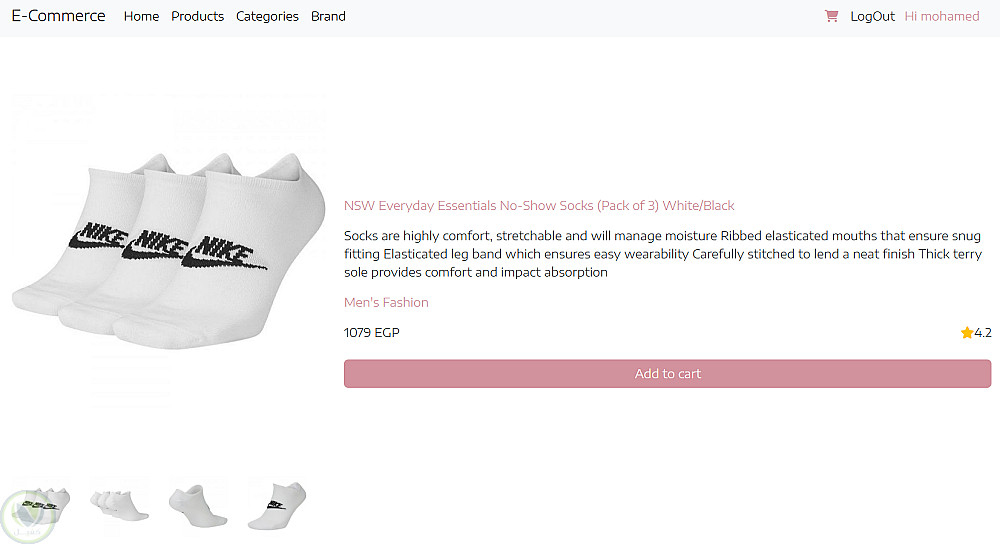This screenshot has width=1000, height=544.
Task: Log out using the LogOut link
Action: [x=872, y=16]
